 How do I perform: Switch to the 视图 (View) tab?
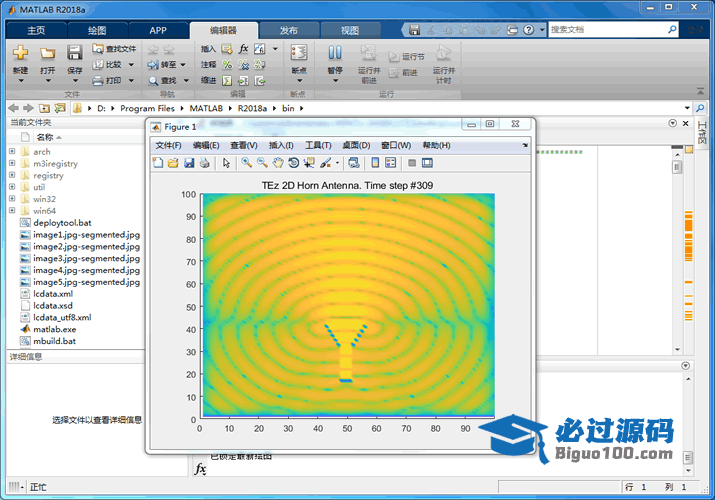[x=350, y=30]
